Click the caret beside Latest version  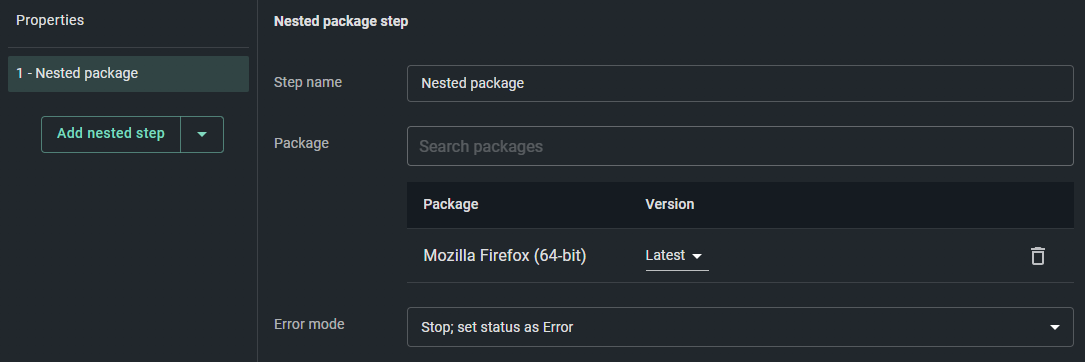697,257
